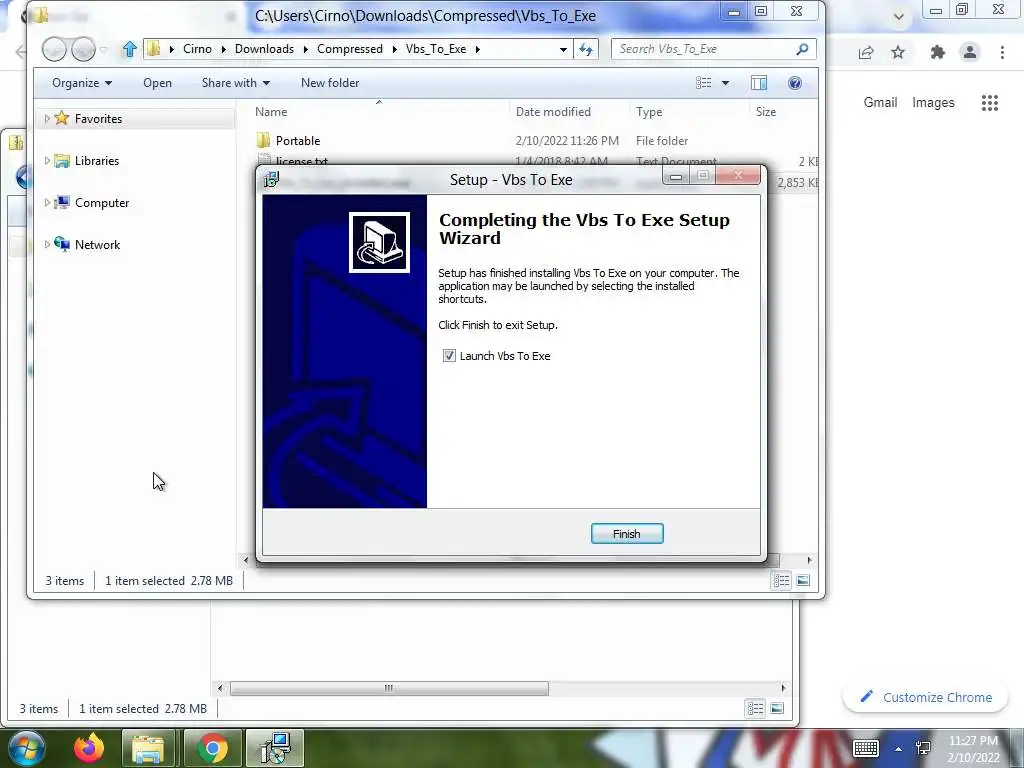This screenshot has height=768, width=1024.
Task: Open the Chrome three-dot menu
Action: coord(1002,53)
